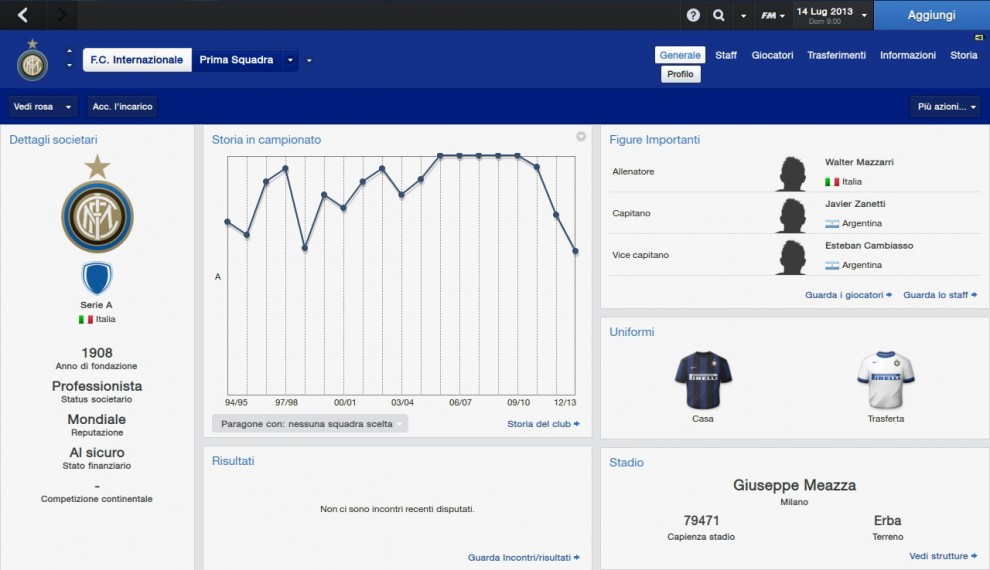Click the Italia flag beside Mazzarri
This screenshot has height=570, width=990.
point(832,182)
